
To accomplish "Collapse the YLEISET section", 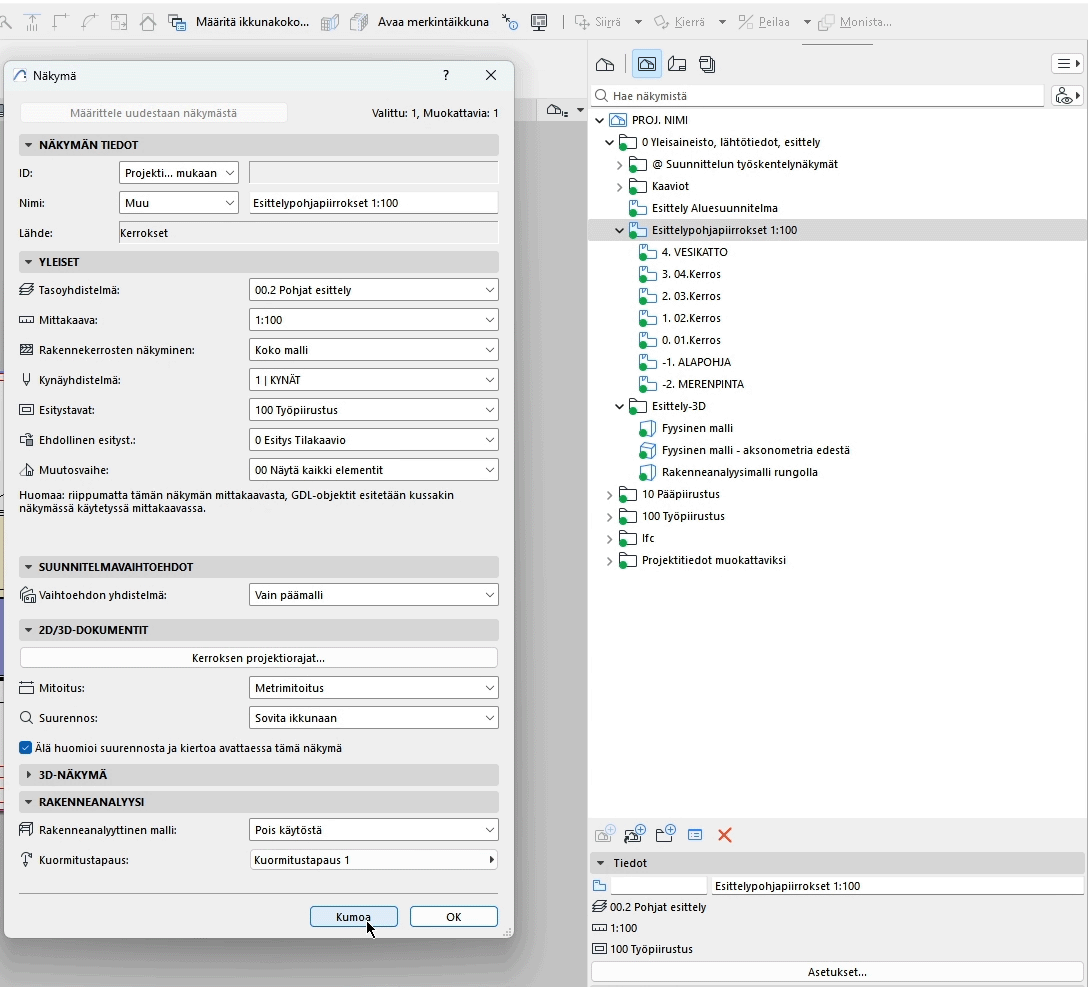I will tap(28, 262).
